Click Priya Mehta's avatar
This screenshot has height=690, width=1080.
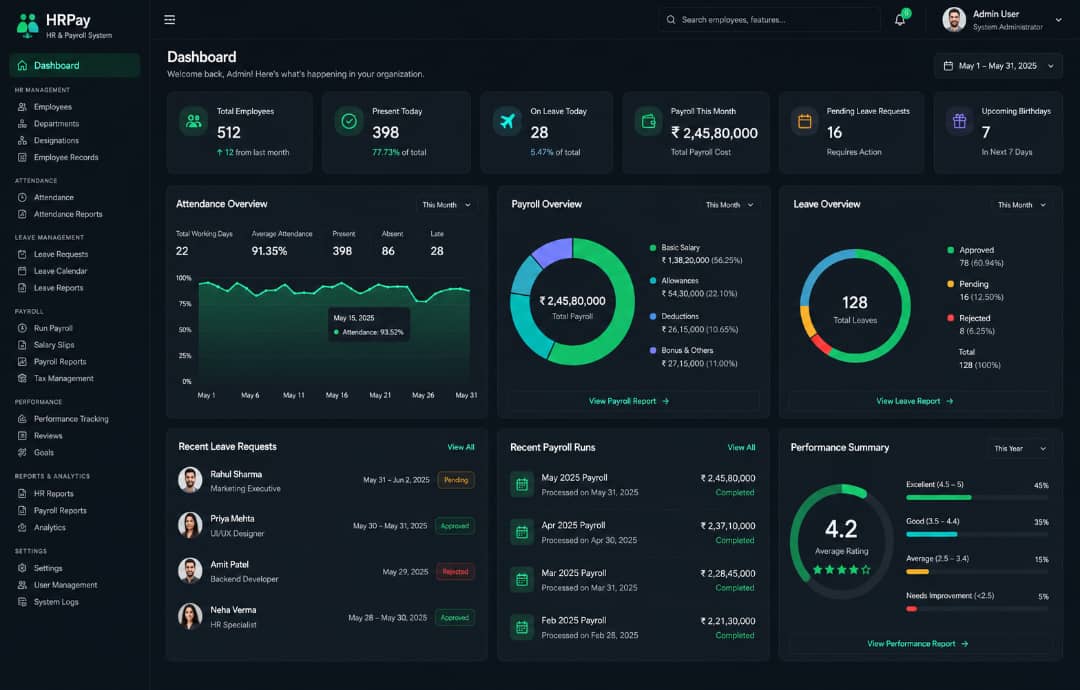tap(190, 525)
